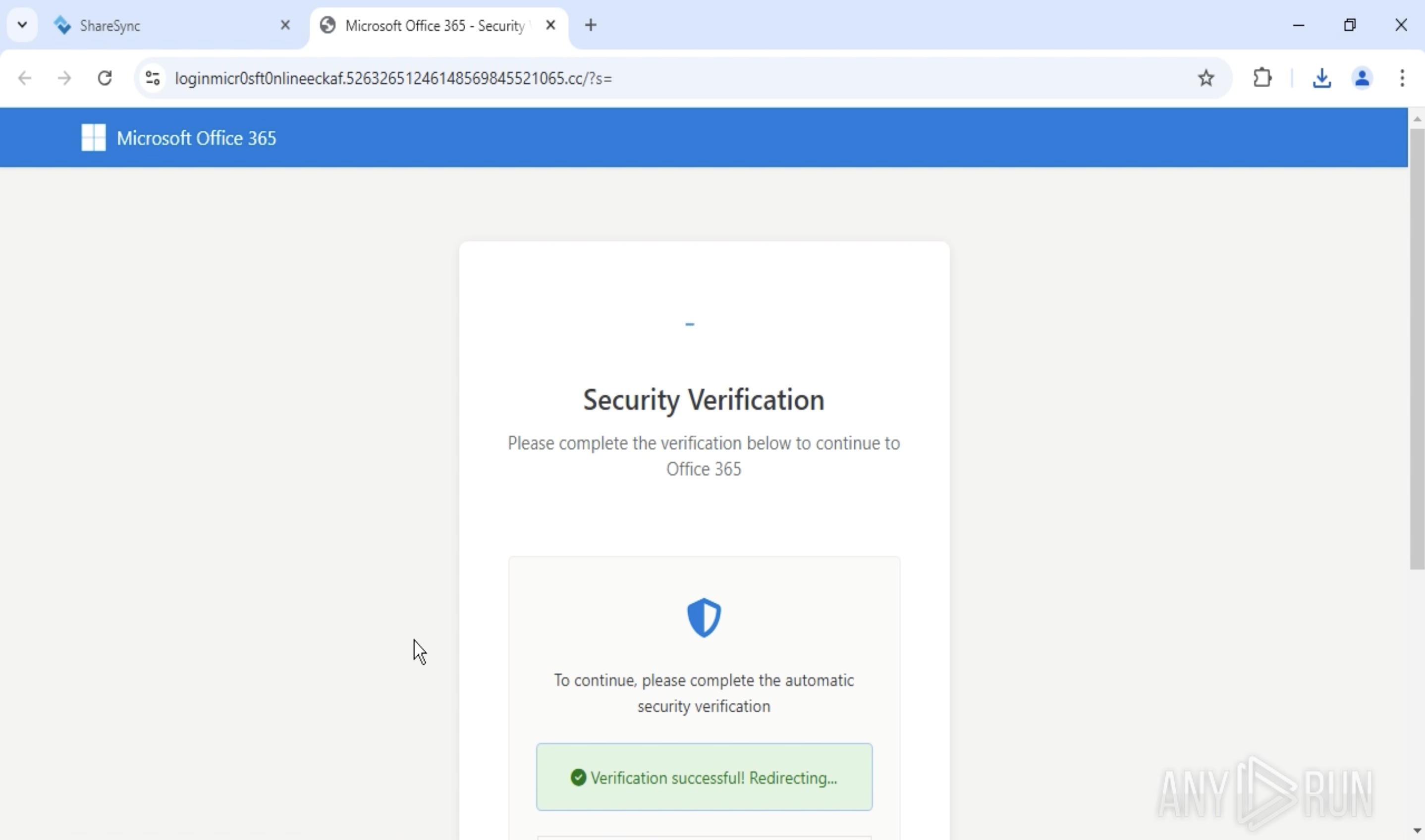Click the blue shield icon
The image size is (1425, 840).
[704, 618]
